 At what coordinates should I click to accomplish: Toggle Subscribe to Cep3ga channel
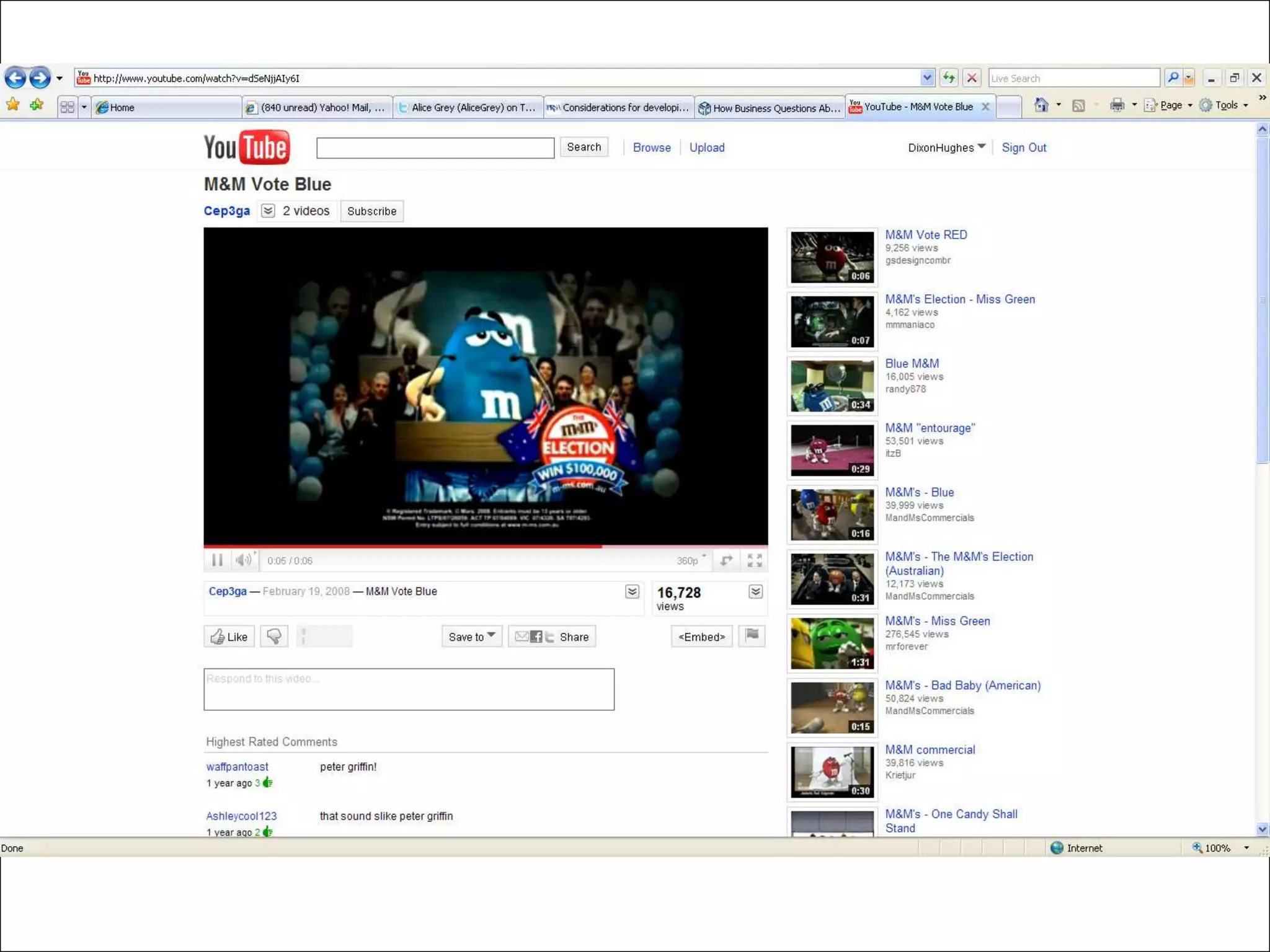[371, 211]
